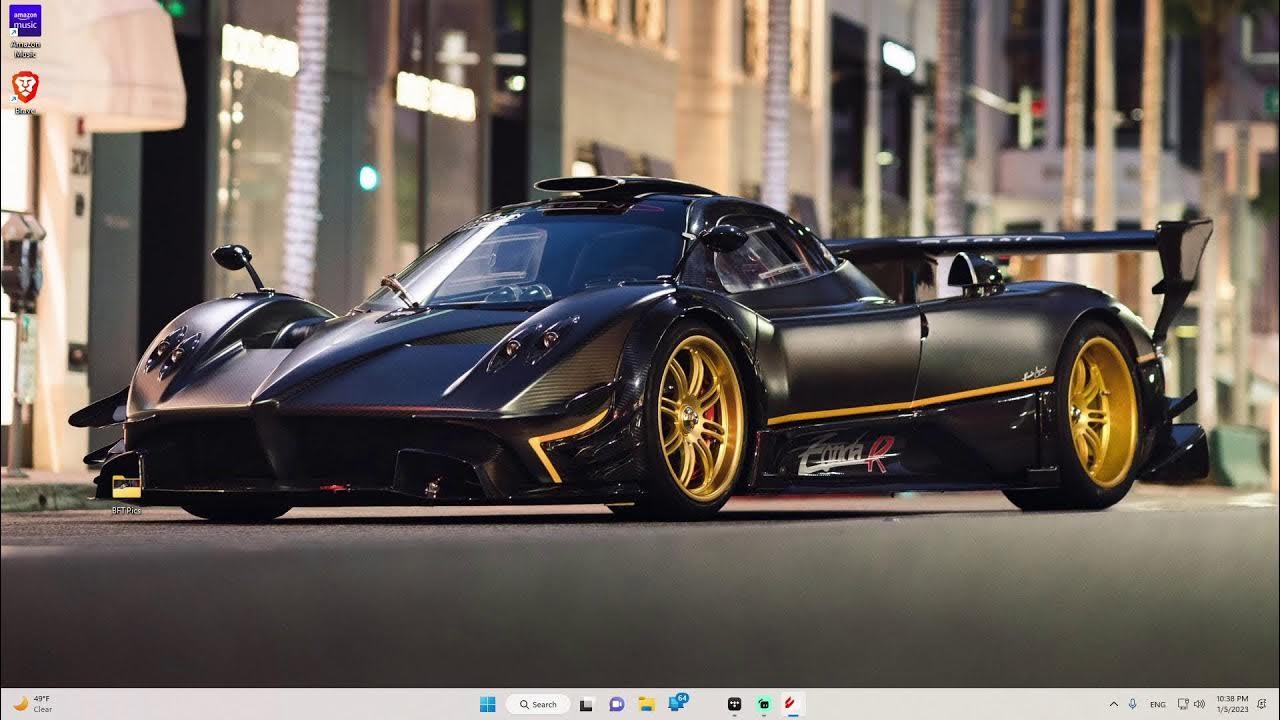Click the network icon in system tray
The image size is (1280, 720).
click(x=1183, y=704)
